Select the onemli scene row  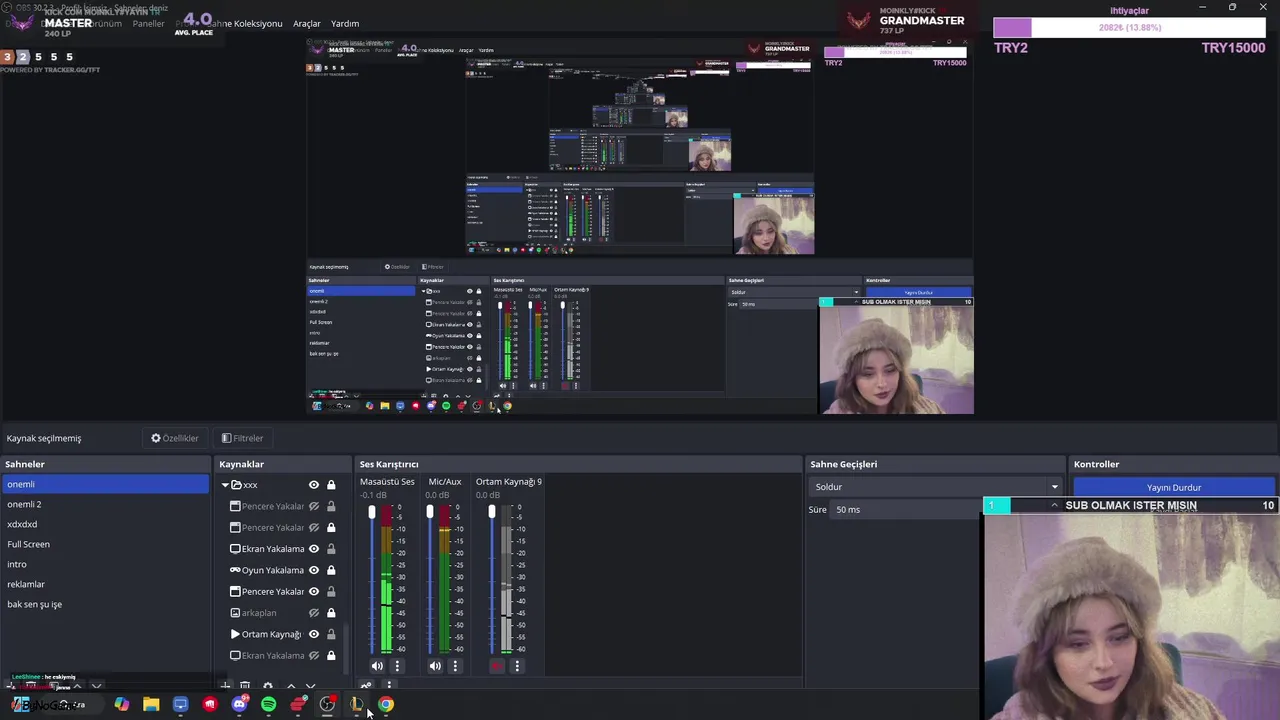105,484
